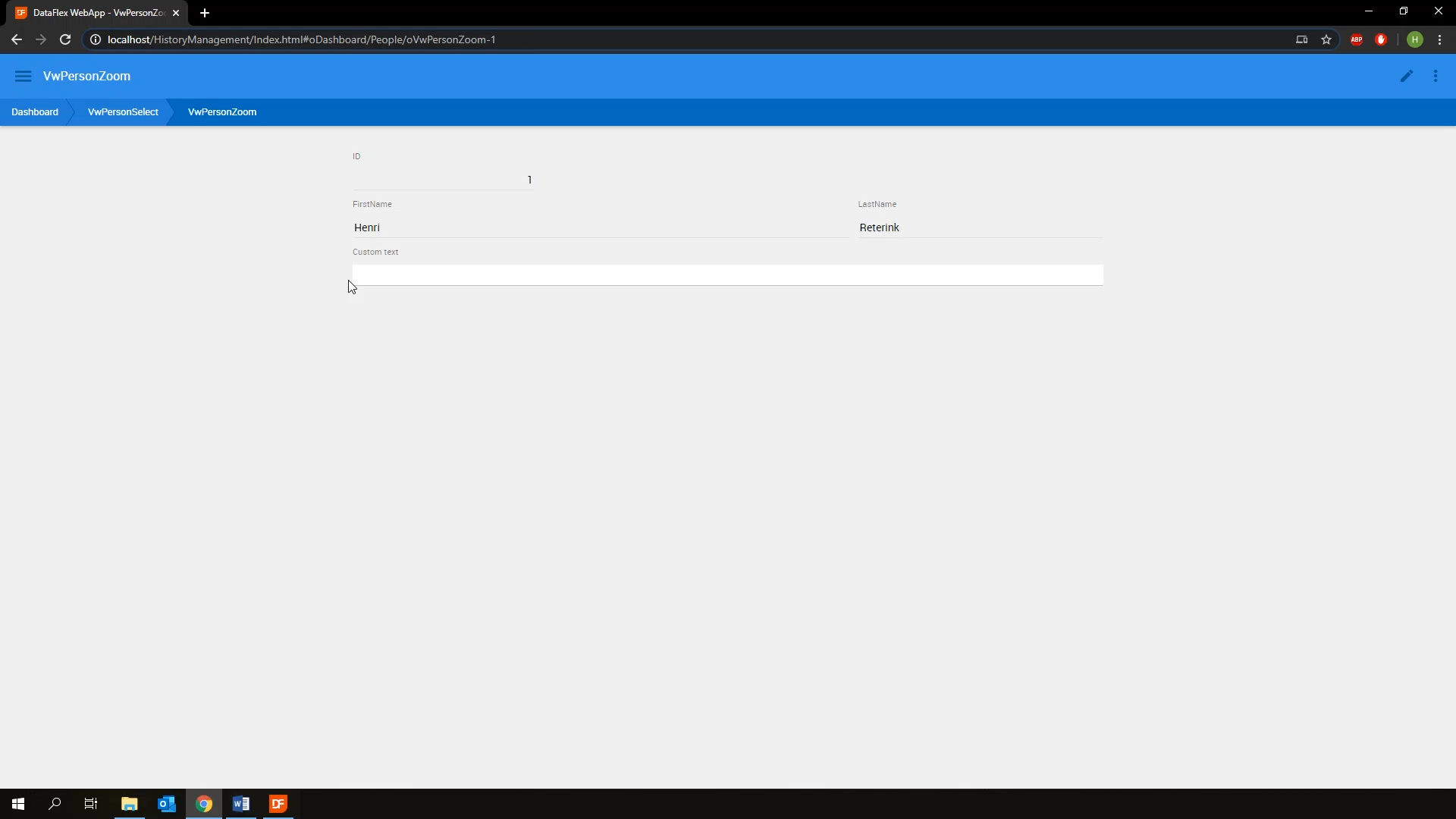Click the AdBlock Plus extension icon
1456x819 pixels.
1356,39
